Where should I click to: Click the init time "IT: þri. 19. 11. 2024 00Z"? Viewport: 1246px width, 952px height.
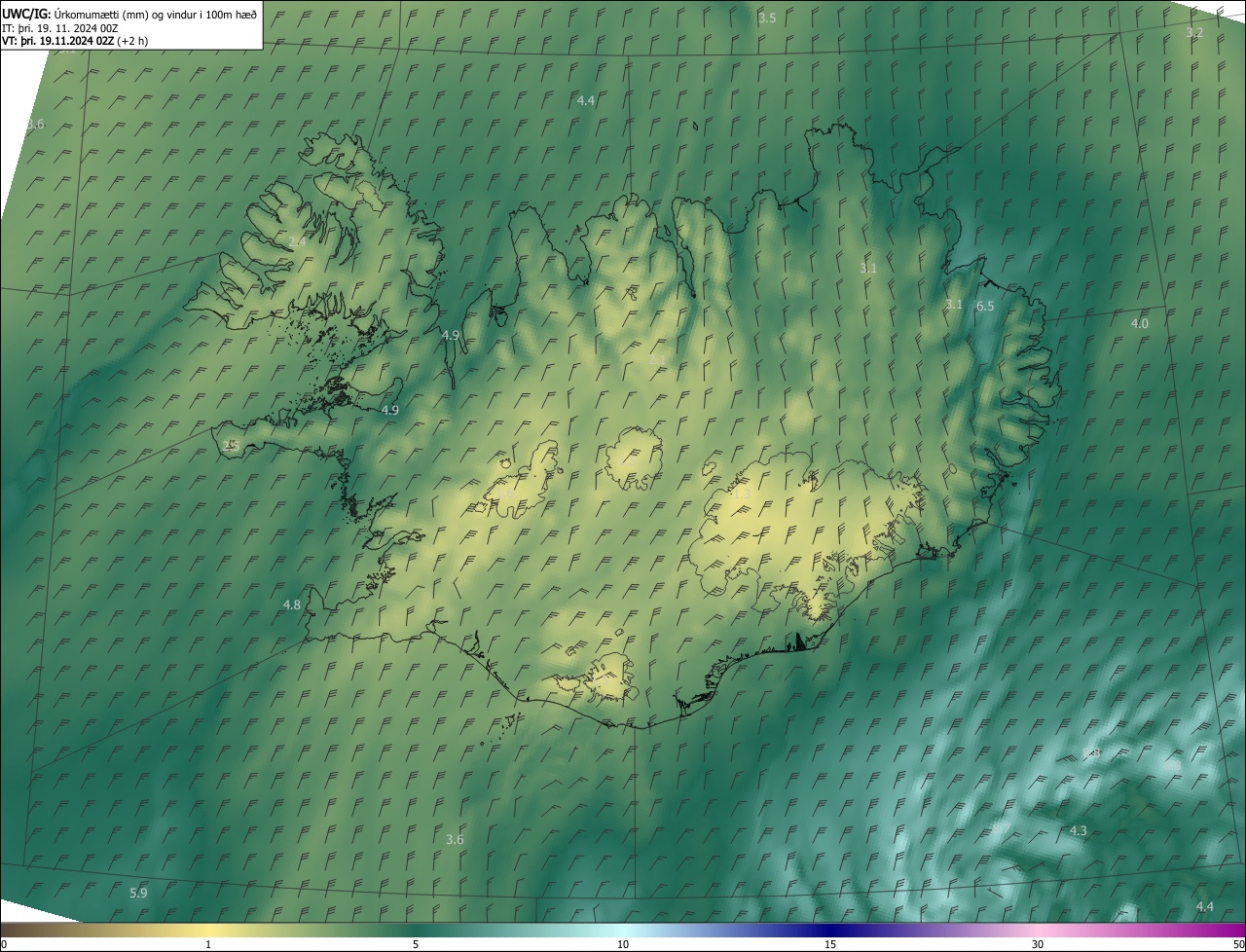[x=60, y=27]
